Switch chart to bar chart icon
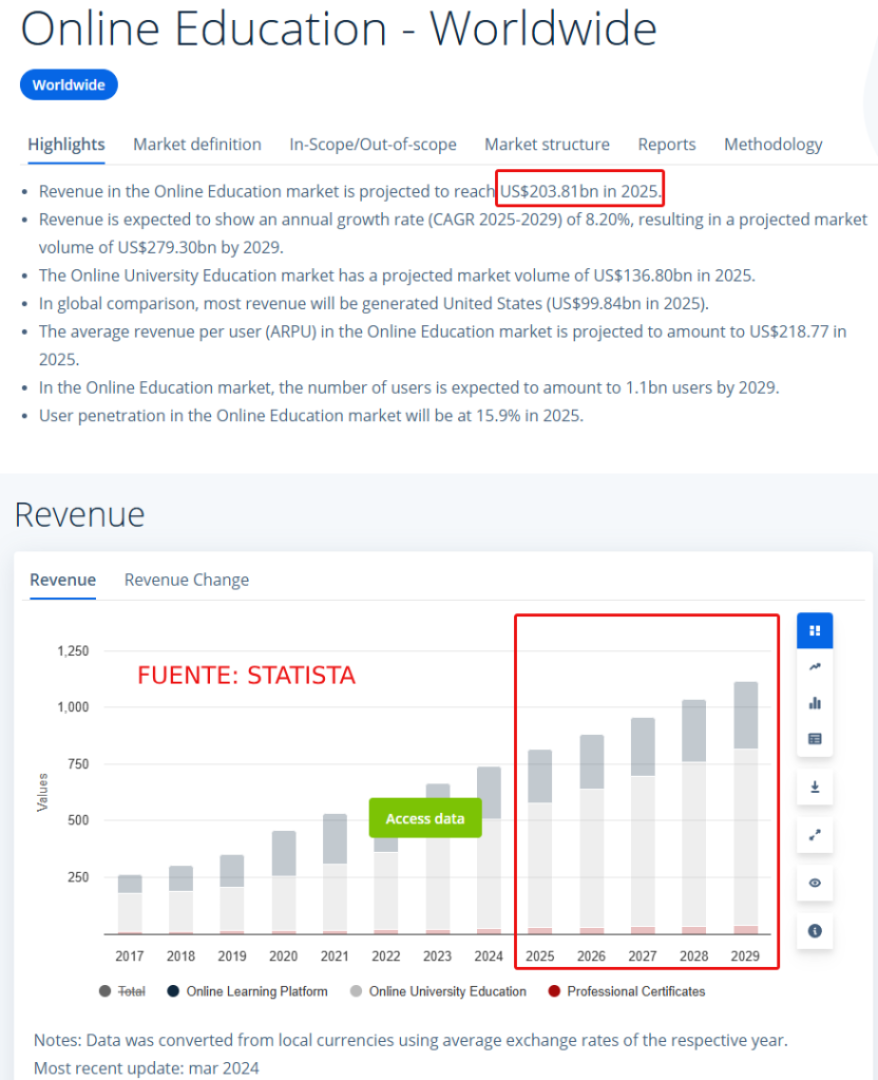The image size is (878, 1080). (815, 703)
